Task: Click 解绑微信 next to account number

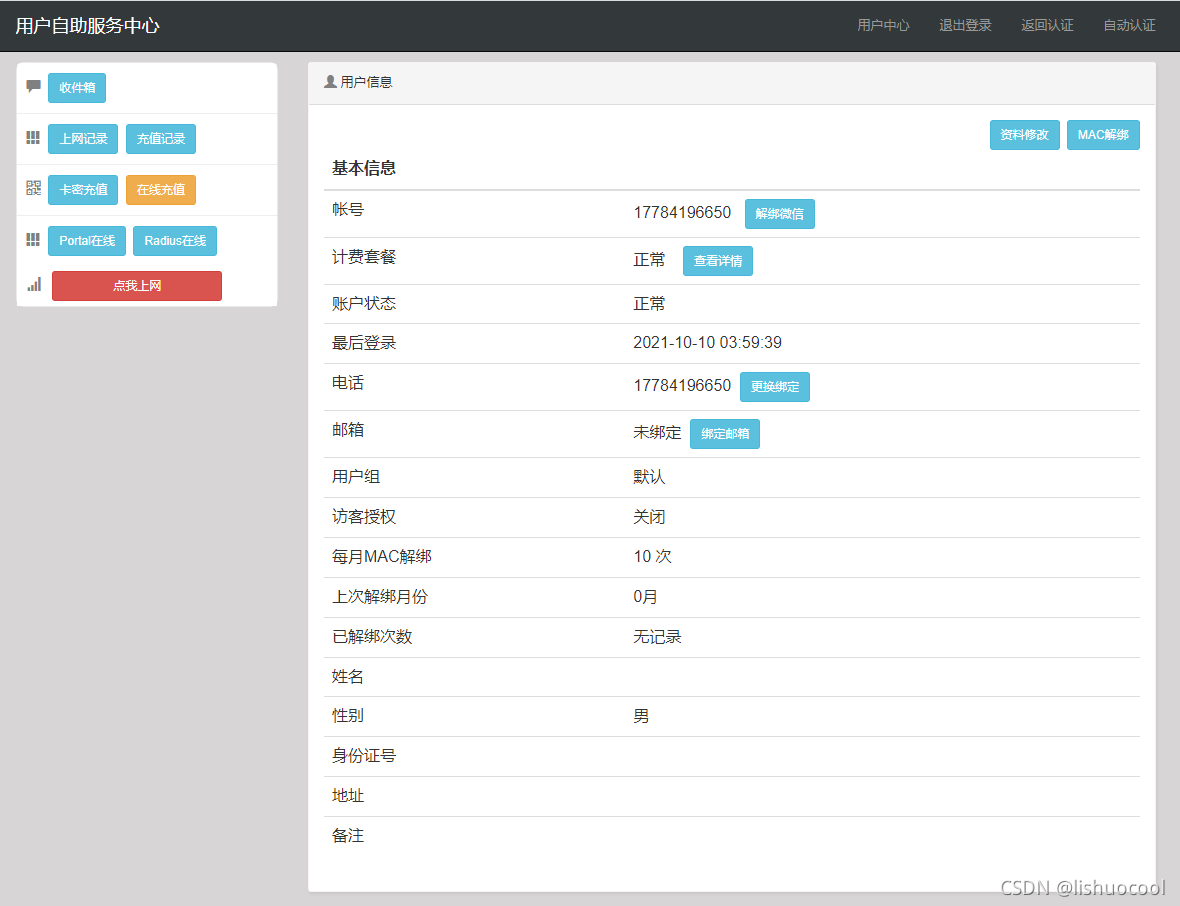Action: click(x=780, y=214)
